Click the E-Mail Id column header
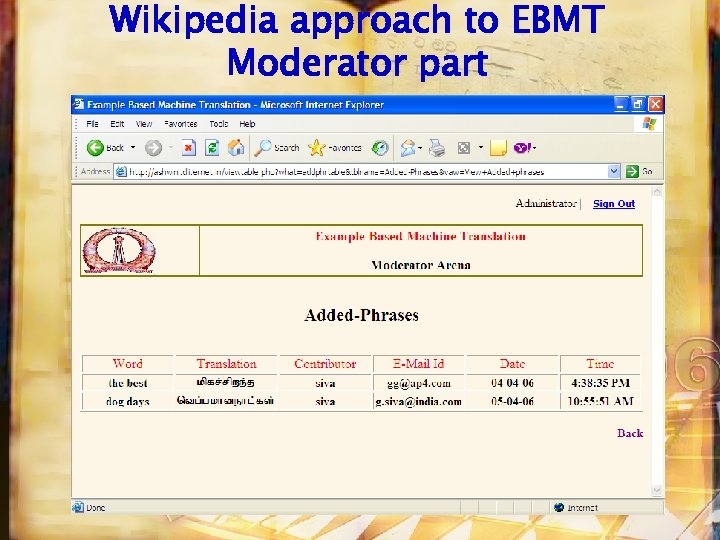 point(418,364)
